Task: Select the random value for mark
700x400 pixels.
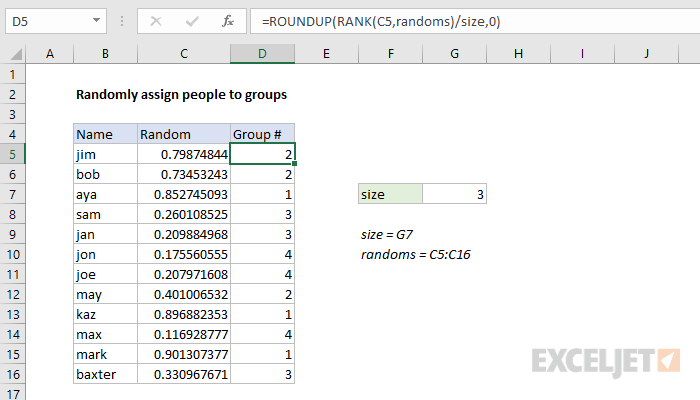Action: [x=183, y=355]
